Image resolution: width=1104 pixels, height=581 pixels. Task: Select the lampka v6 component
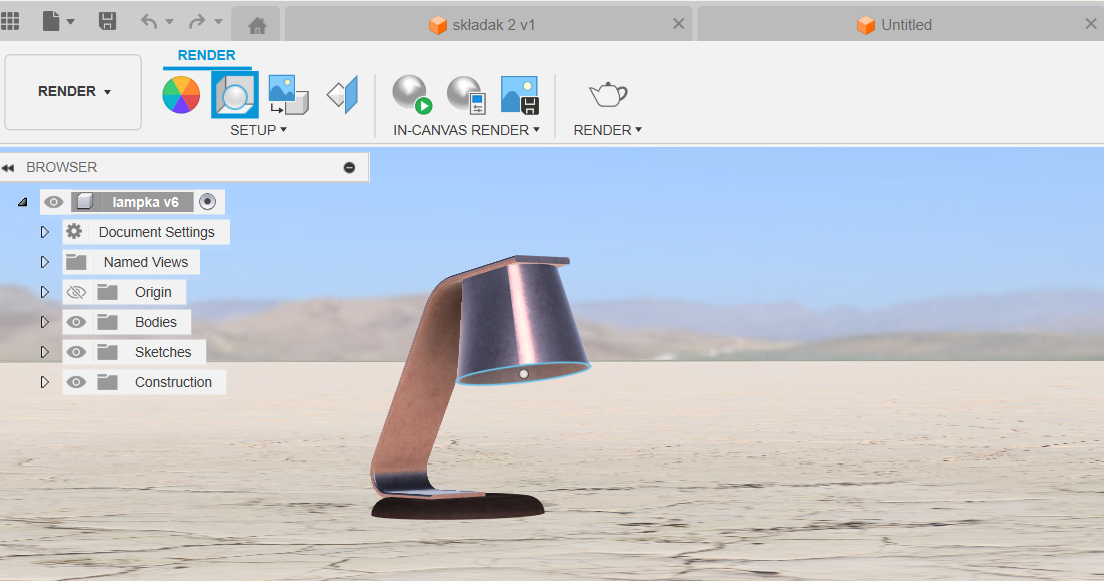(x=145, y=202)
